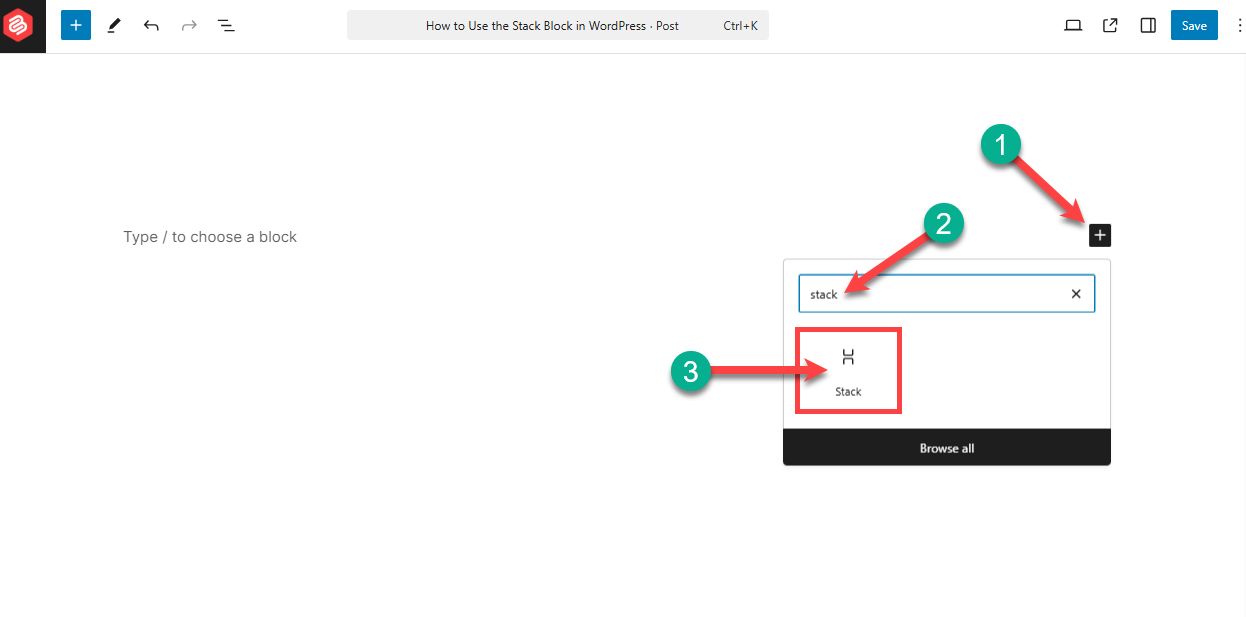Redo the last change
This screenshot has height=617, width=1246.
click(x=189, y=25)
